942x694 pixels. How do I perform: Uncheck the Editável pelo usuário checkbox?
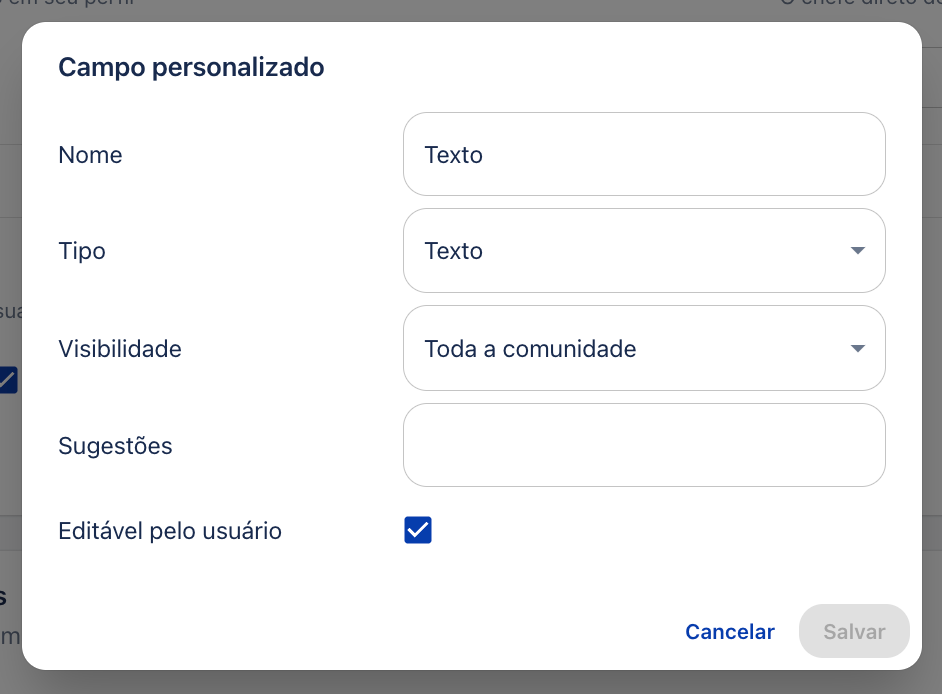coord(418,530)
